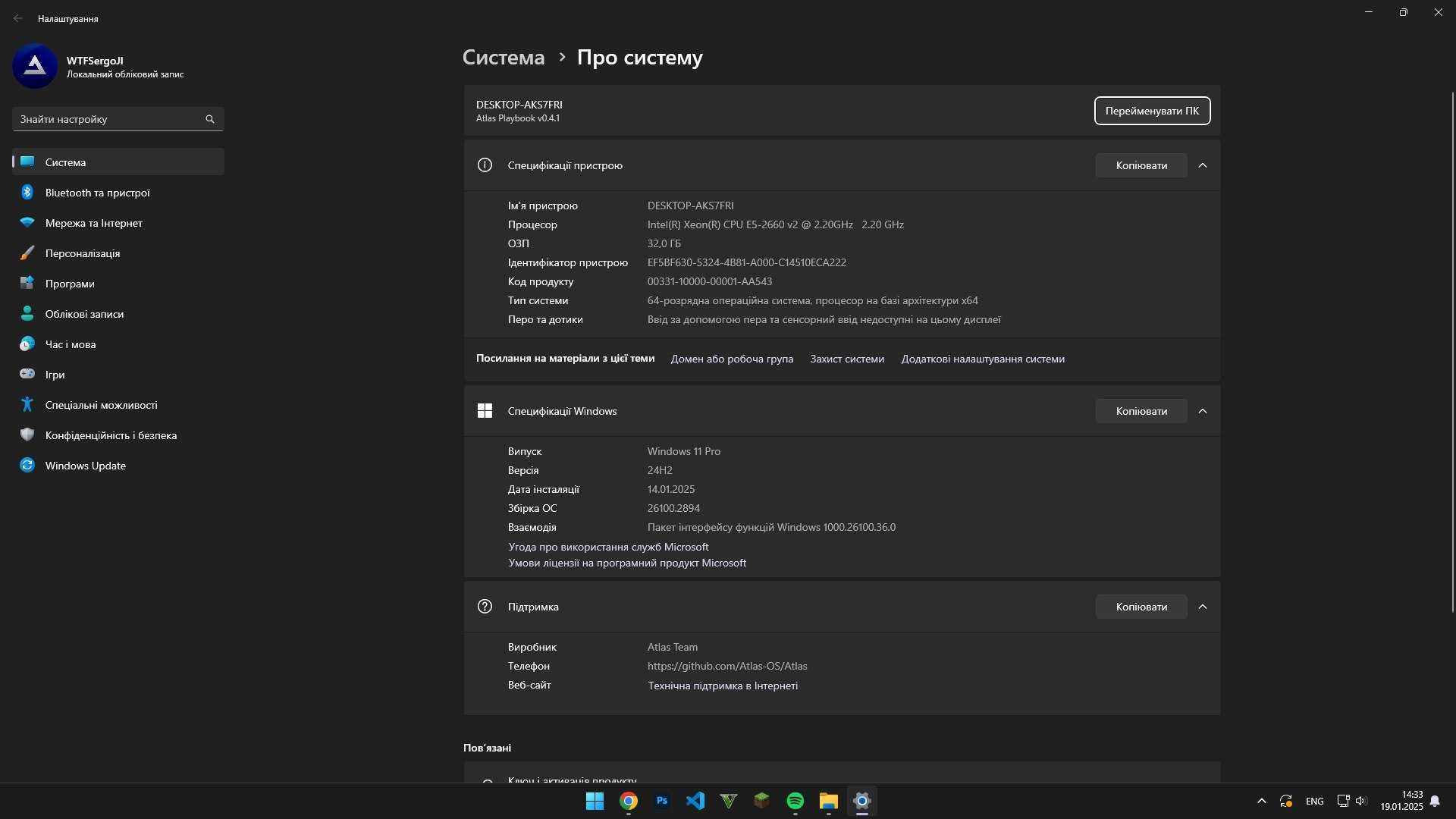Click the accessibility figure icon
Image resolution: width=1456 pixels, height=819 pixels.
pyautogui.click(x=27, y=405)
